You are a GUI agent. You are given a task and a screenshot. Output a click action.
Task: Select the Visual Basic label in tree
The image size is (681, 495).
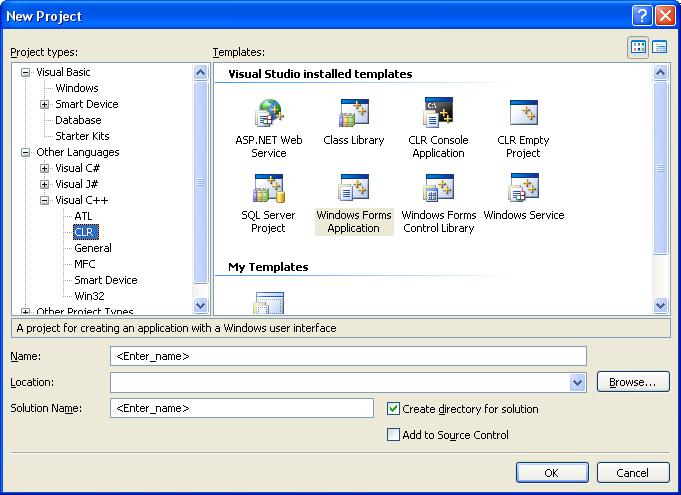[63, 72]
